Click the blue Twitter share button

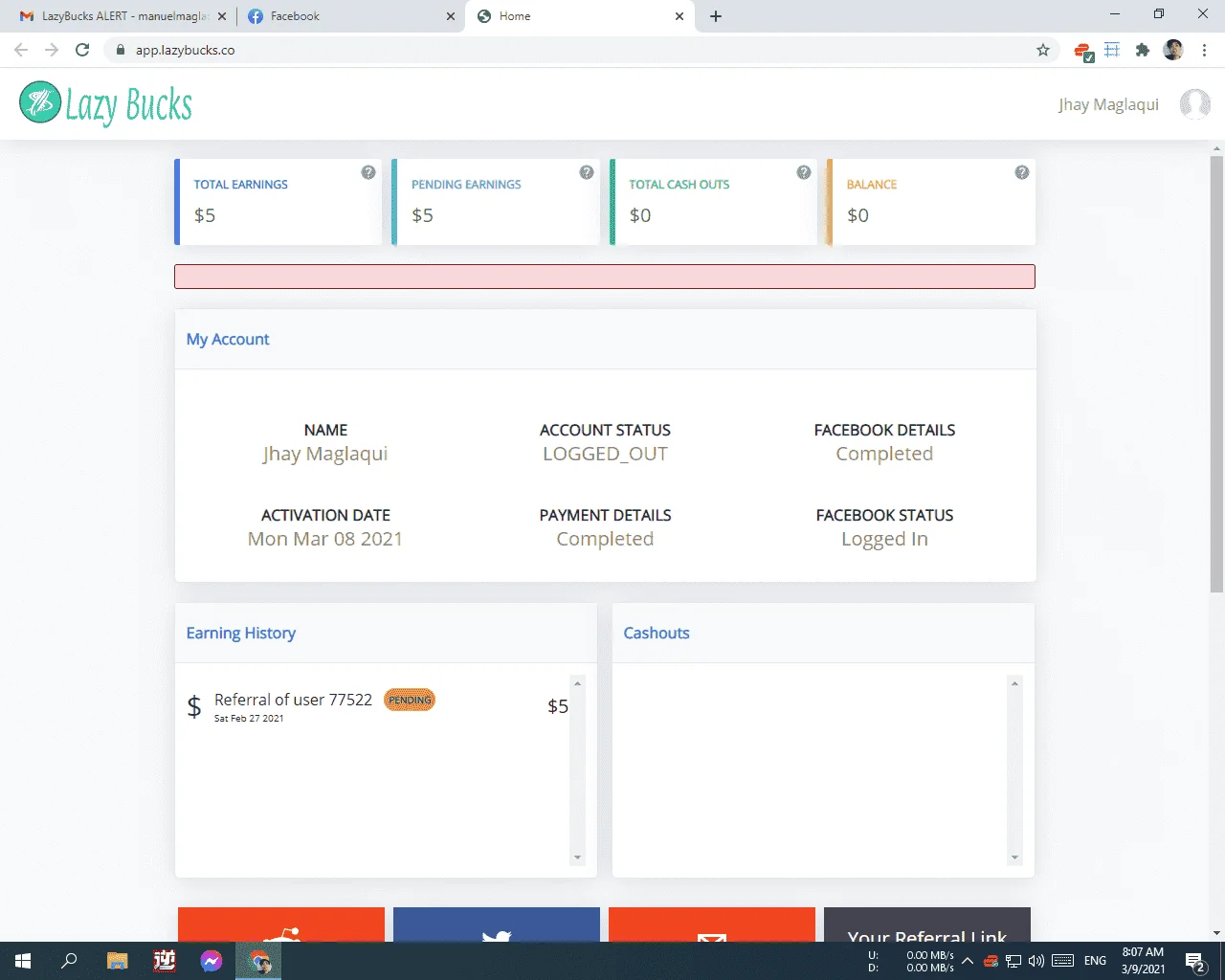tap(497, 924)
